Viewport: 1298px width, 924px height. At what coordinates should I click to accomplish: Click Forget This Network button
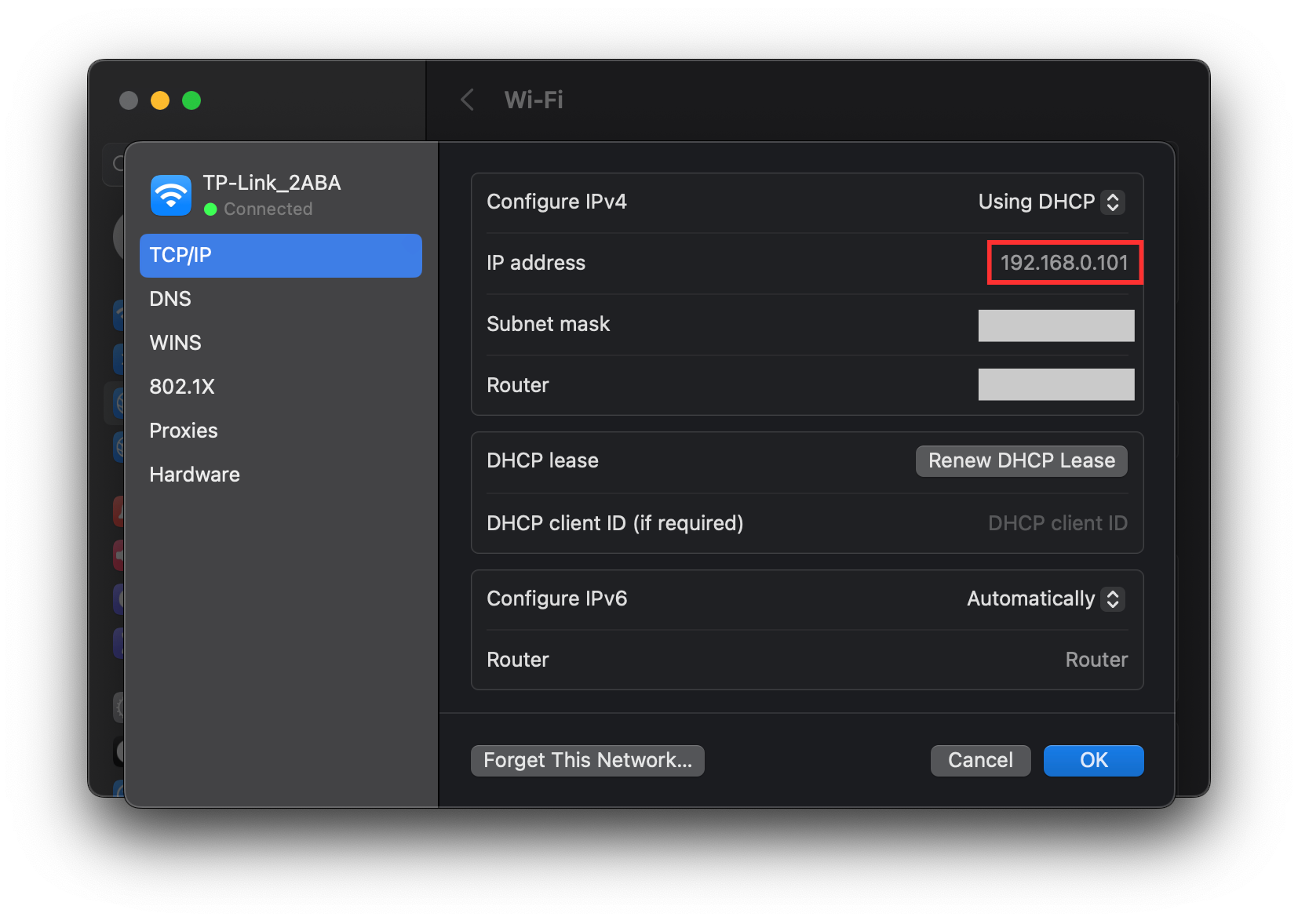587,760
